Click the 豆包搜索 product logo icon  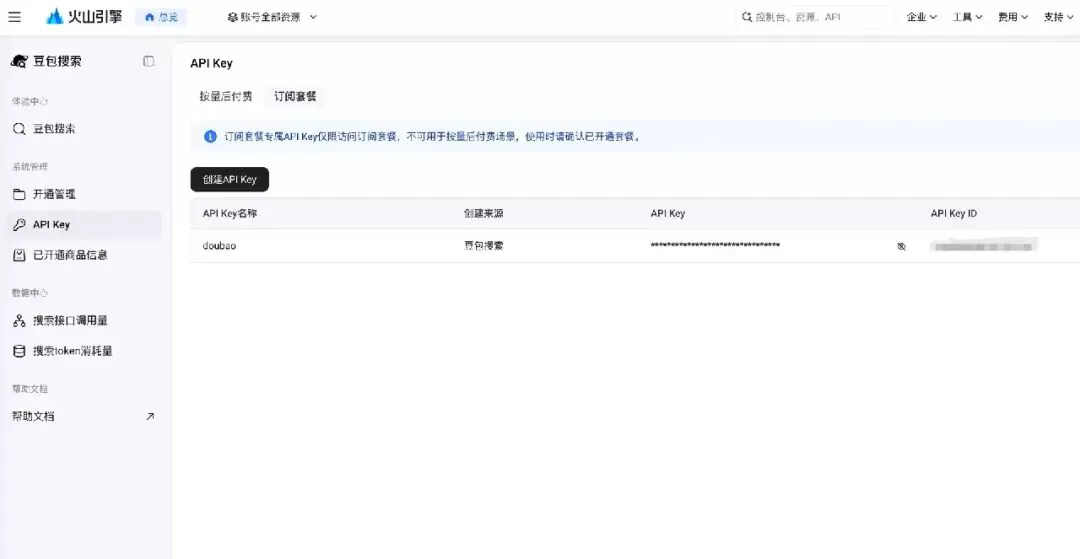pos(19,61)
